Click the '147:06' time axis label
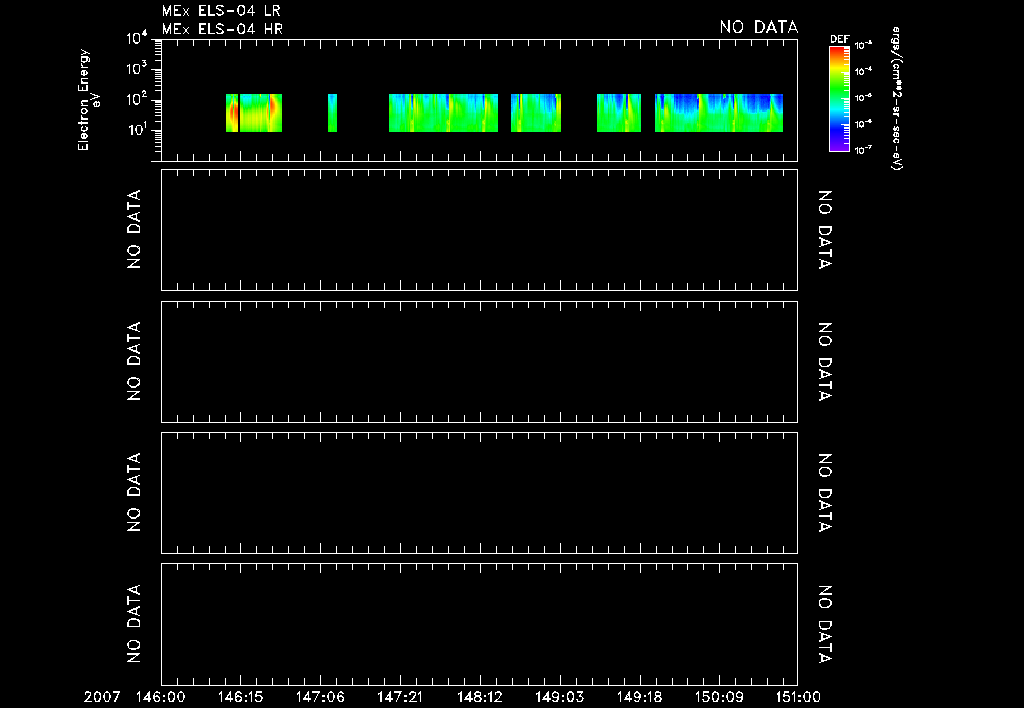 pos(320,697)
